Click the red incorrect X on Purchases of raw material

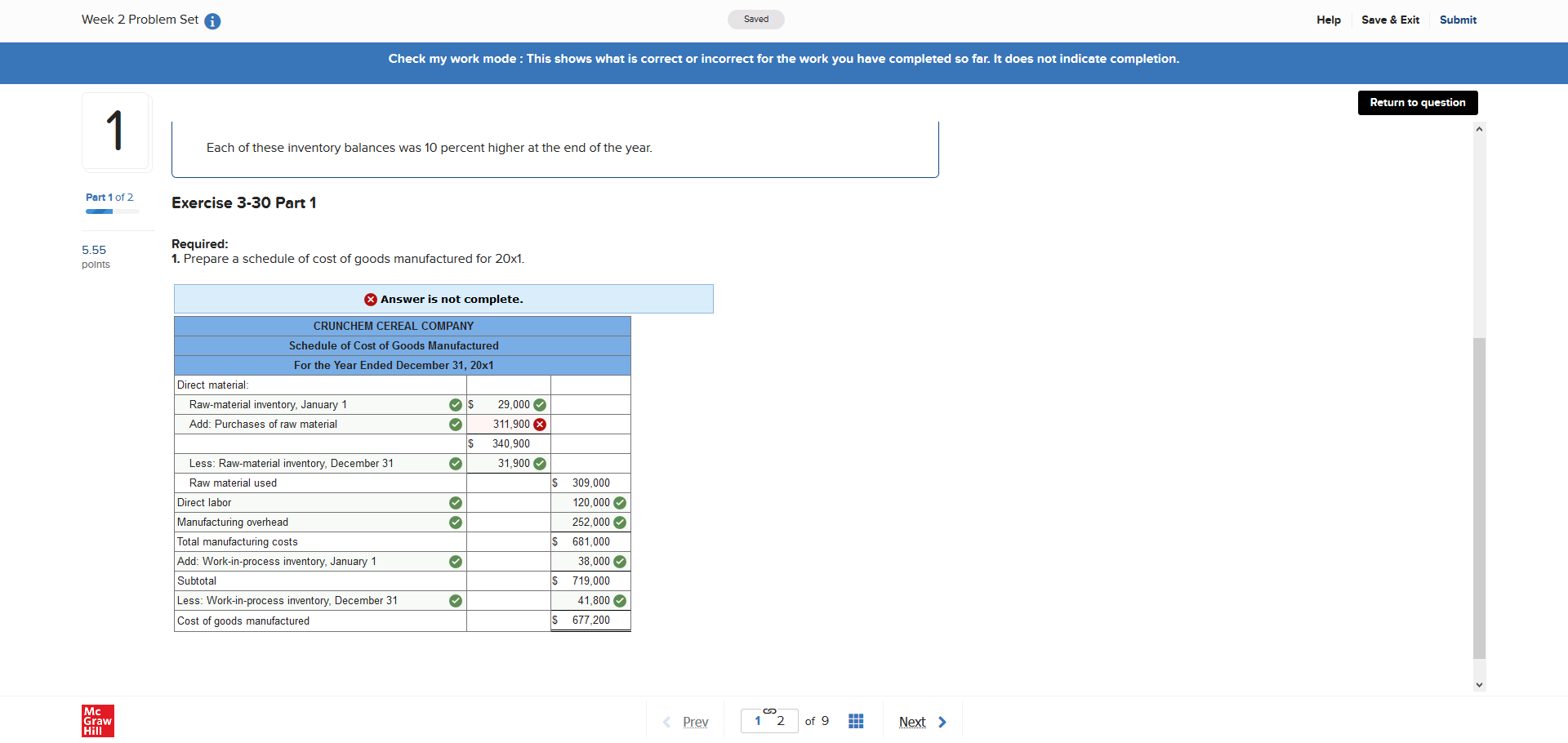point(539,424)
